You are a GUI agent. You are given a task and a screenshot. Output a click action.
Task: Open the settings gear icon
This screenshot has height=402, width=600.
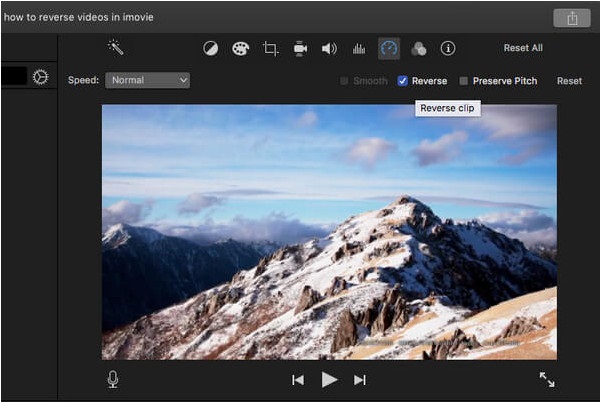(x=41, y=77)
